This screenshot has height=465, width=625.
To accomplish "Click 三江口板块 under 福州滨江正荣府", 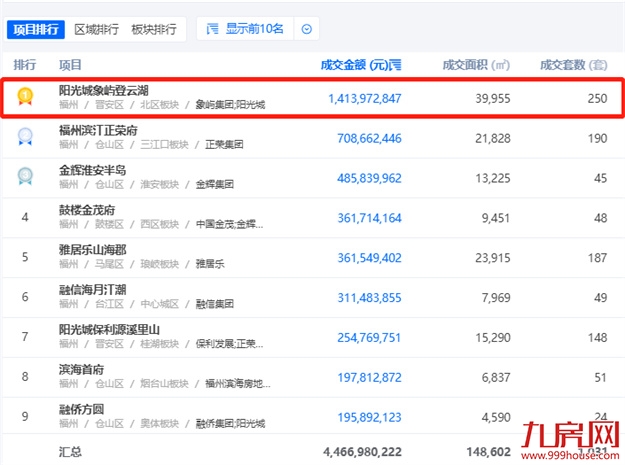I will coord(164,145).
